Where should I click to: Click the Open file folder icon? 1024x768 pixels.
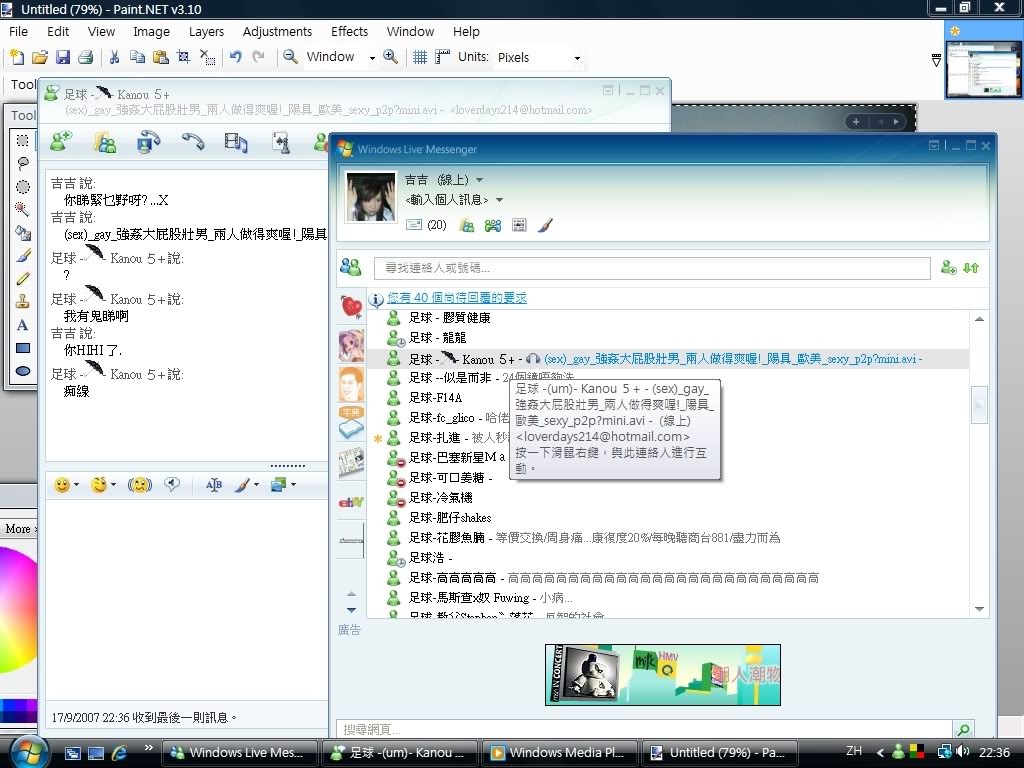[x=40, y=57]
